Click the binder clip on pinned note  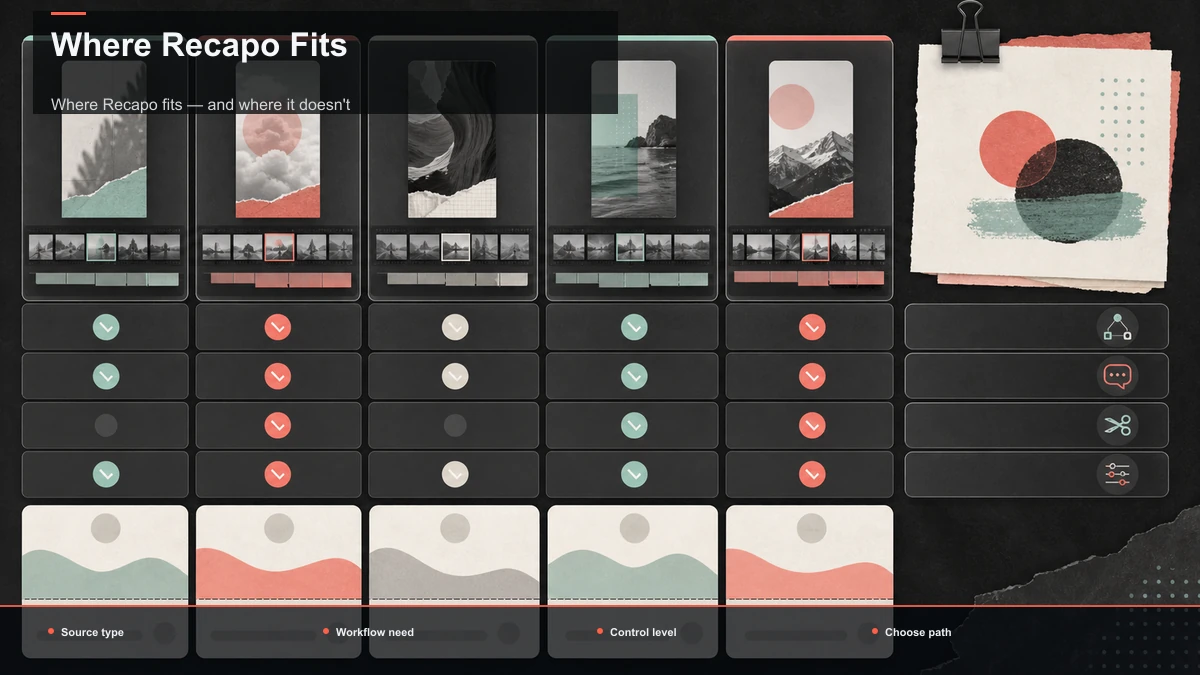[x=970, y=34]
